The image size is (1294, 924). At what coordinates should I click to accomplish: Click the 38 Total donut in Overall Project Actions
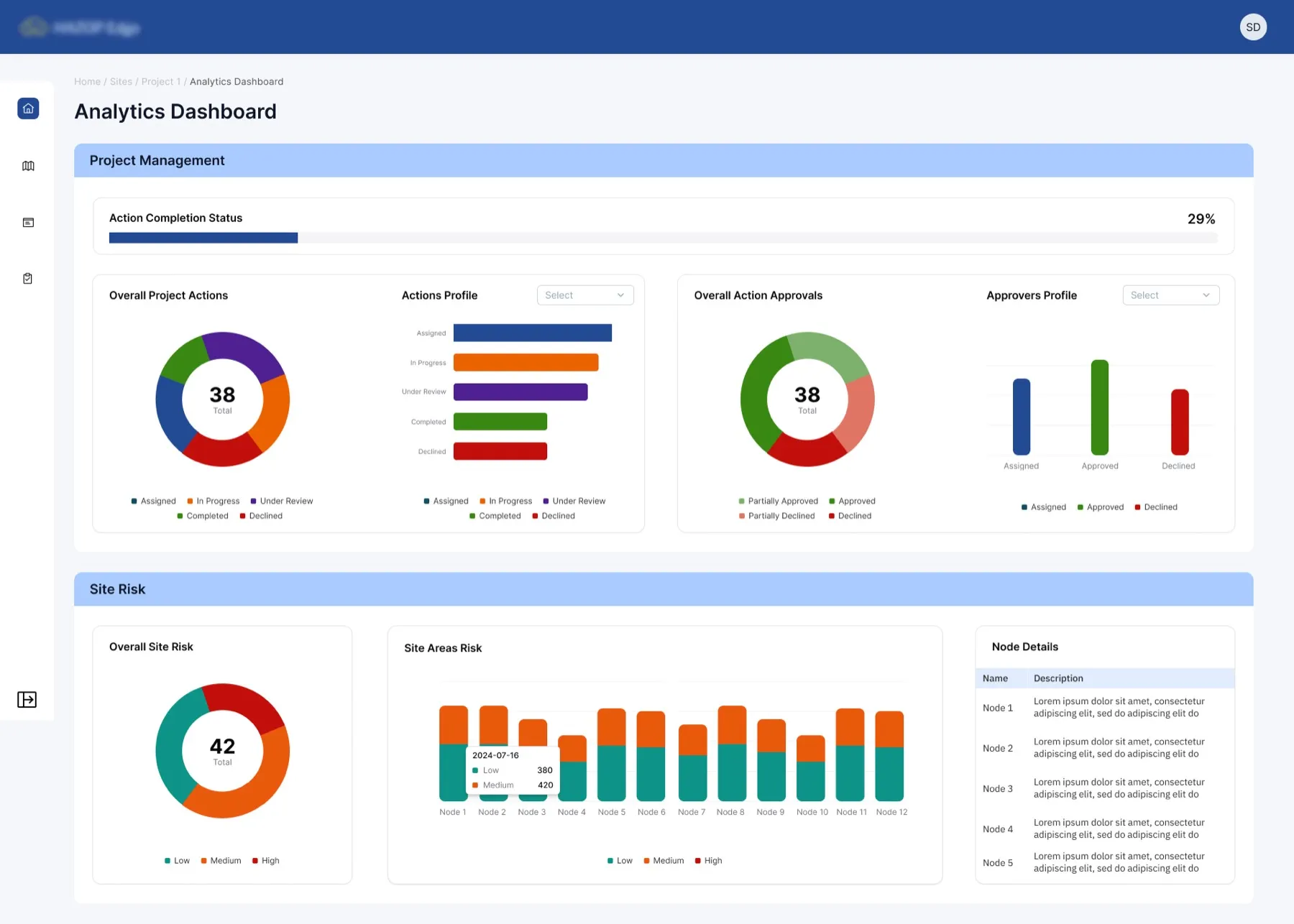tap(223, 399)
